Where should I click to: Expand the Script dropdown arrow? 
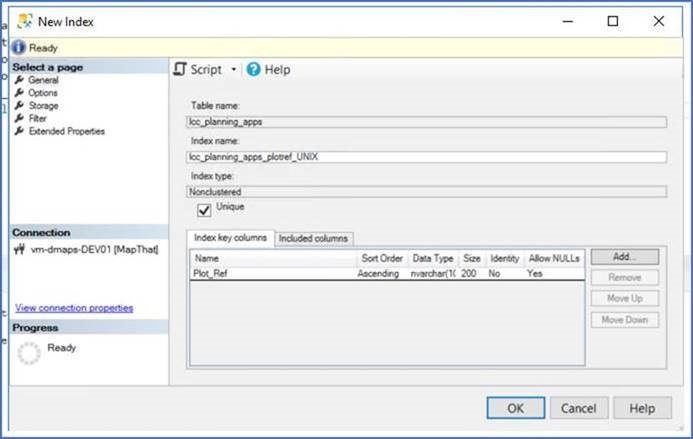coord(234,69)
